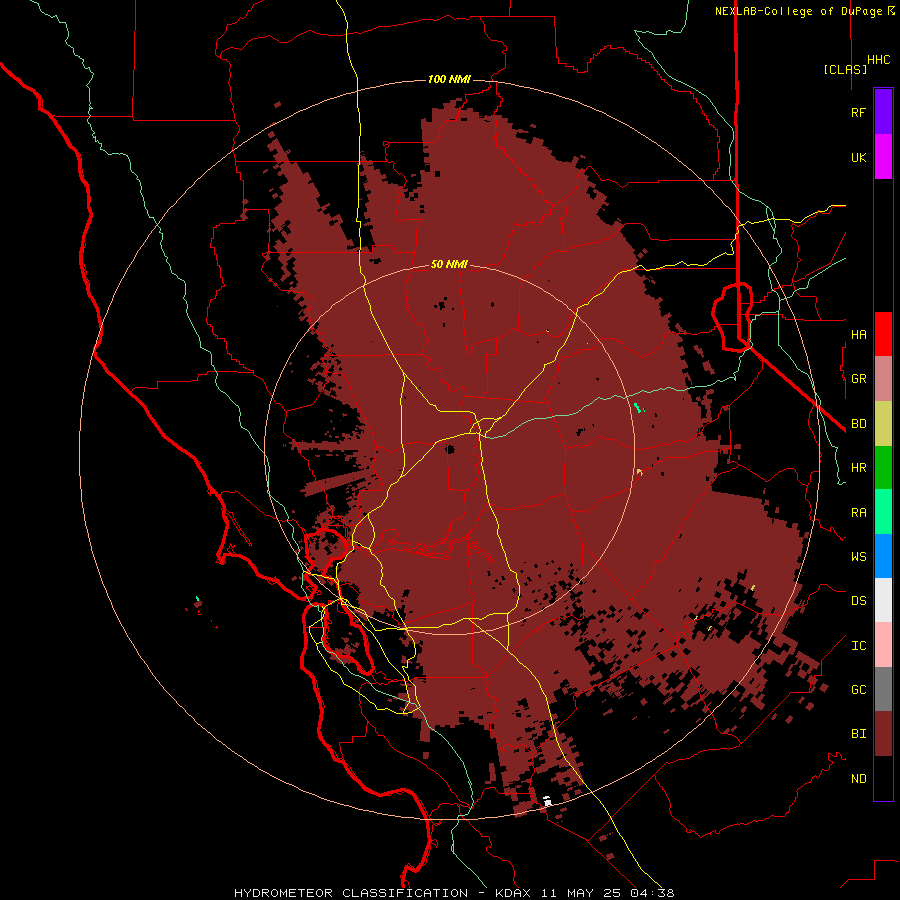Screen dimensions: 900x900
Task: Select the GC gray legend swatch
Action: point(883,689)
